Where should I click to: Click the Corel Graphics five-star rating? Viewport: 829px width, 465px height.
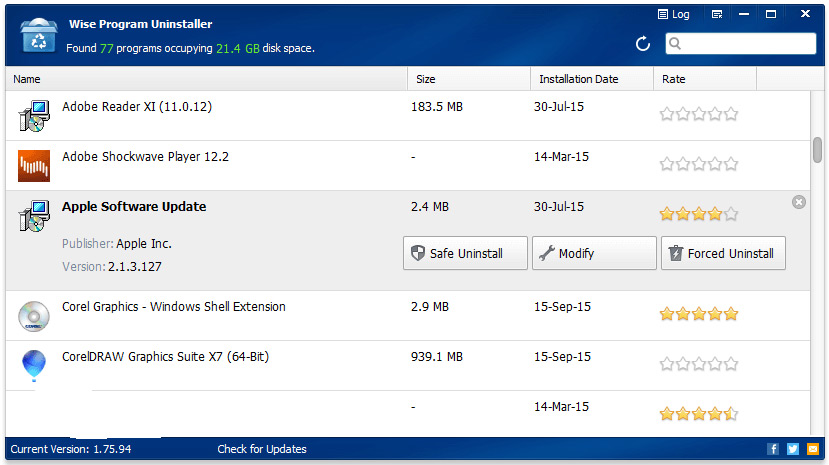point(698,314)
